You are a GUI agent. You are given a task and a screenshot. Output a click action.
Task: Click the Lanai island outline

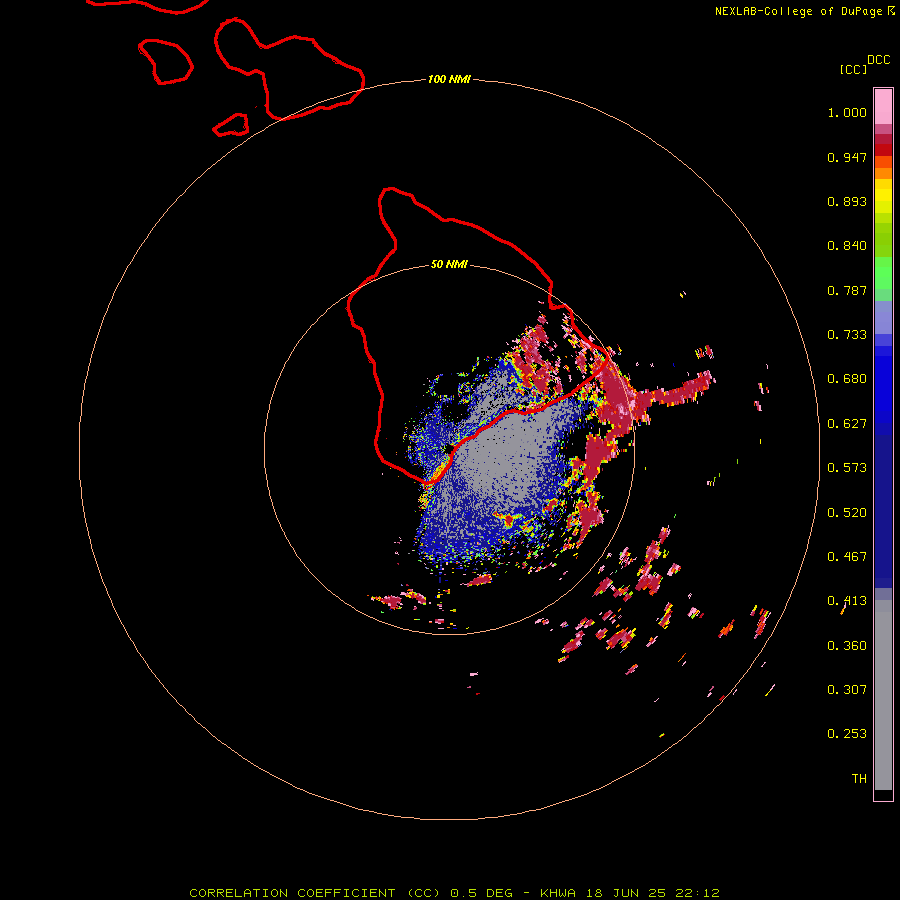[166, 61]
